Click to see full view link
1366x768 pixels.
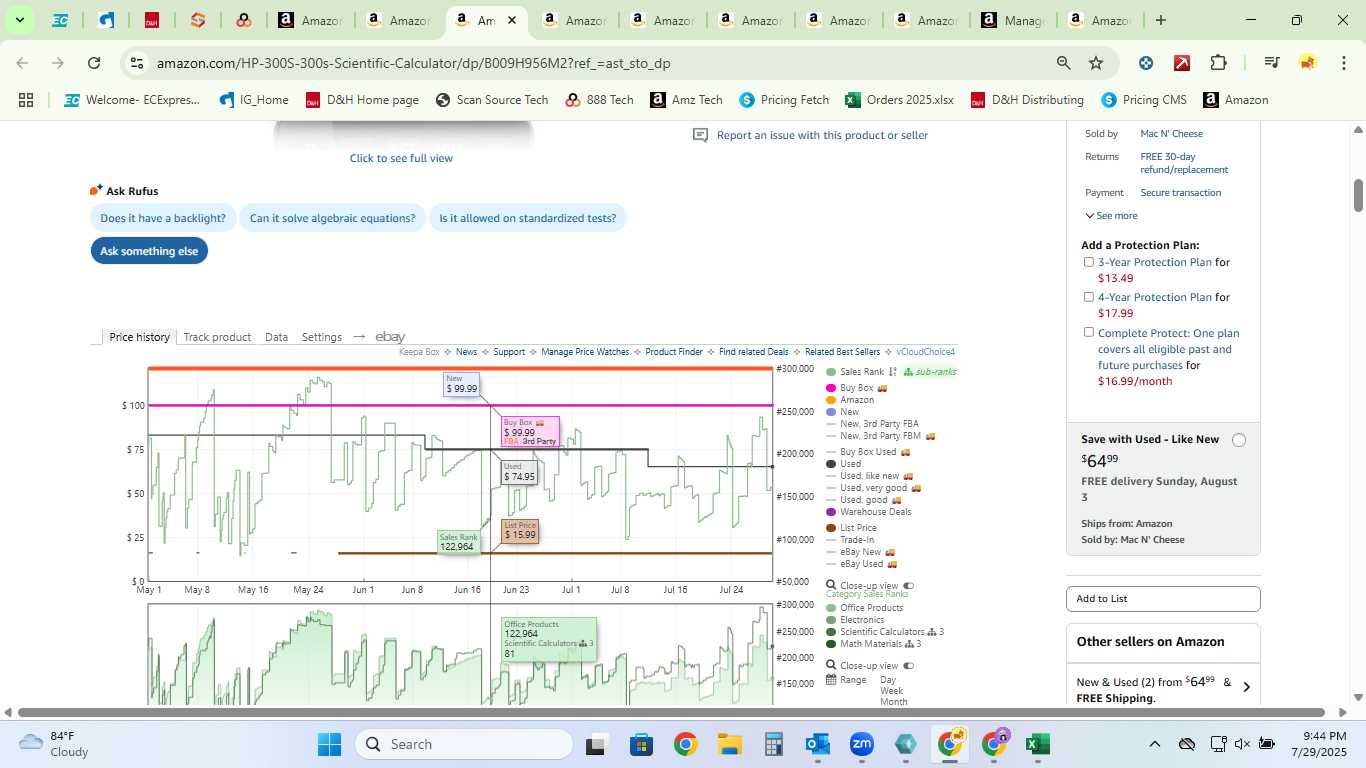[x=401, y=158]
